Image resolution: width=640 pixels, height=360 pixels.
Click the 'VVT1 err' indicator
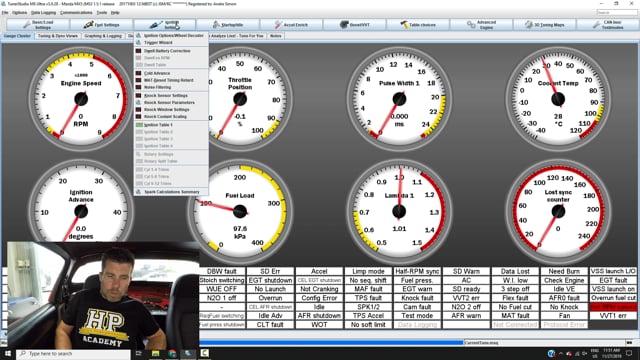tap(613, 316)
